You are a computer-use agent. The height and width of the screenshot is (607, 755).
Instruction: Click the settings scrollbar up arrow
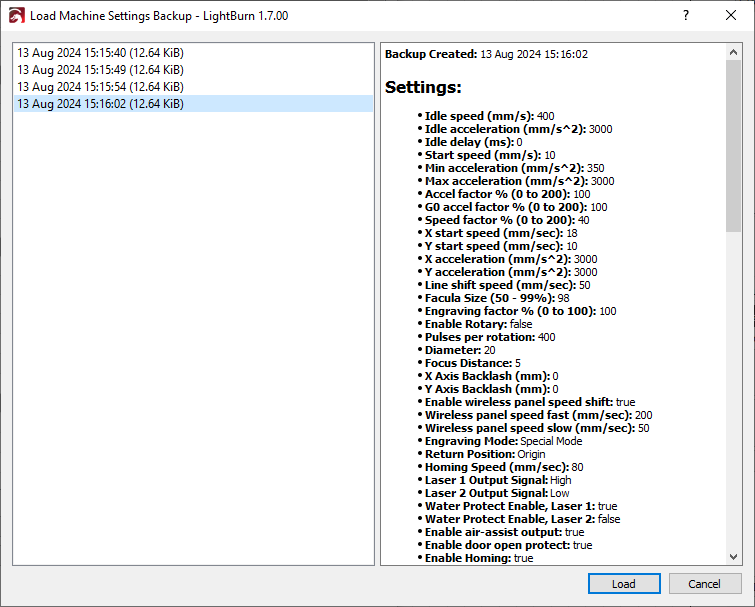point(733,52)
